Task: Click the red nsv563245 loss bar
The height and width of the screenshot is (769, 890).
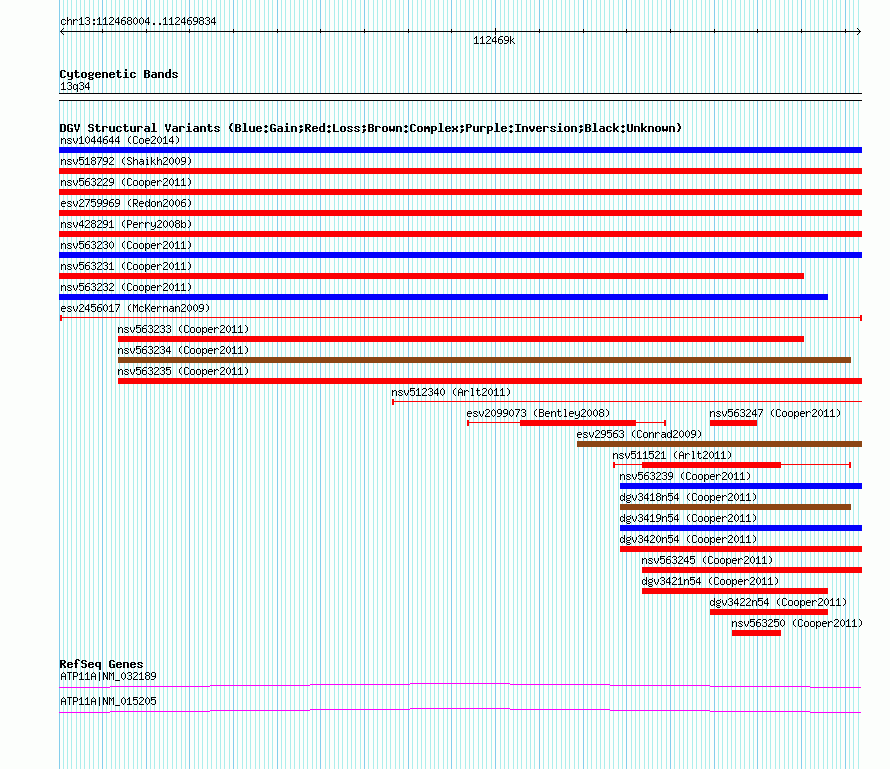Action: click(752, 570)
